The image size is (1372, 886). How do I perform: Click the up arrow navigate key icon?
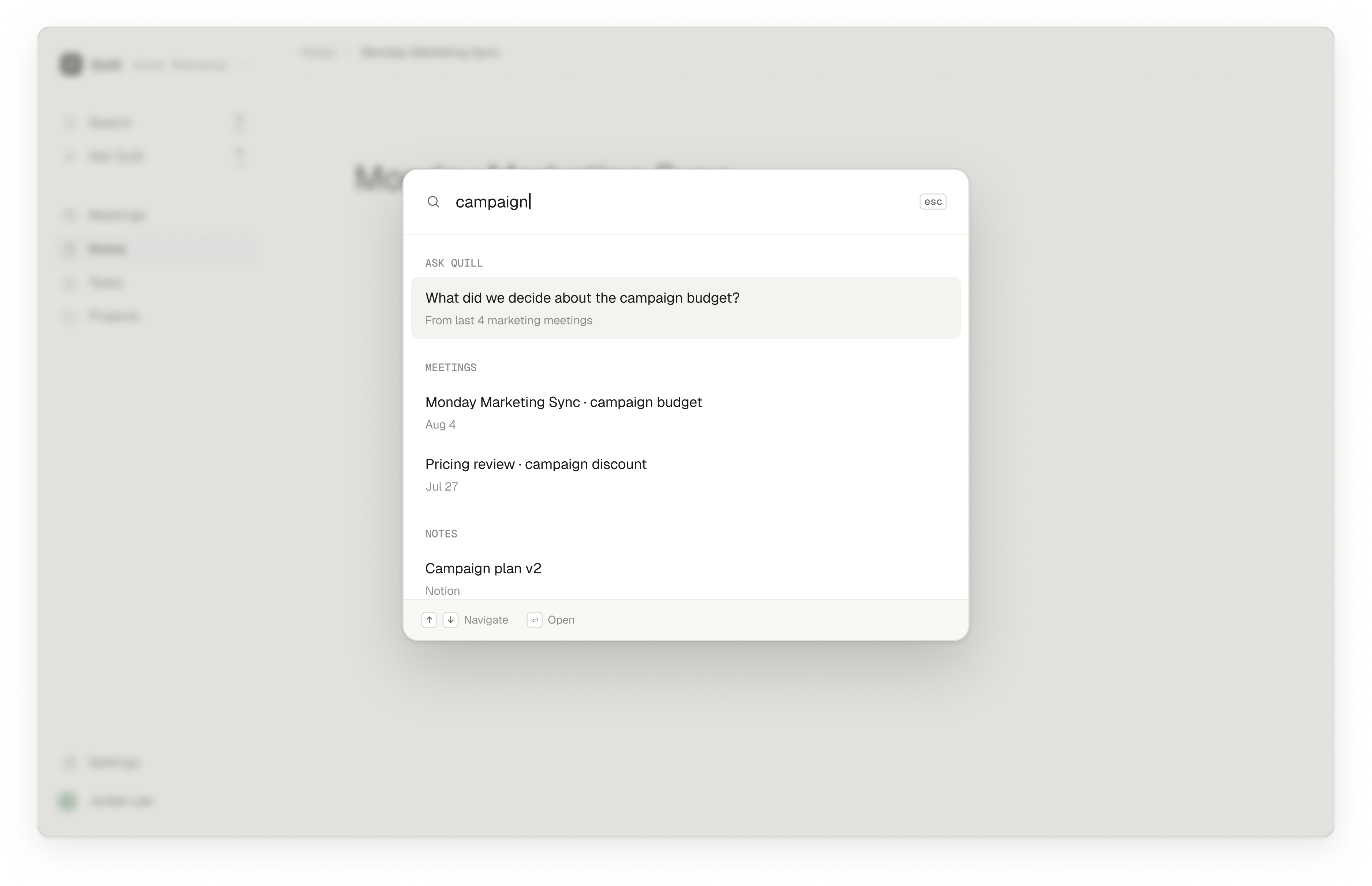(429, 619)
